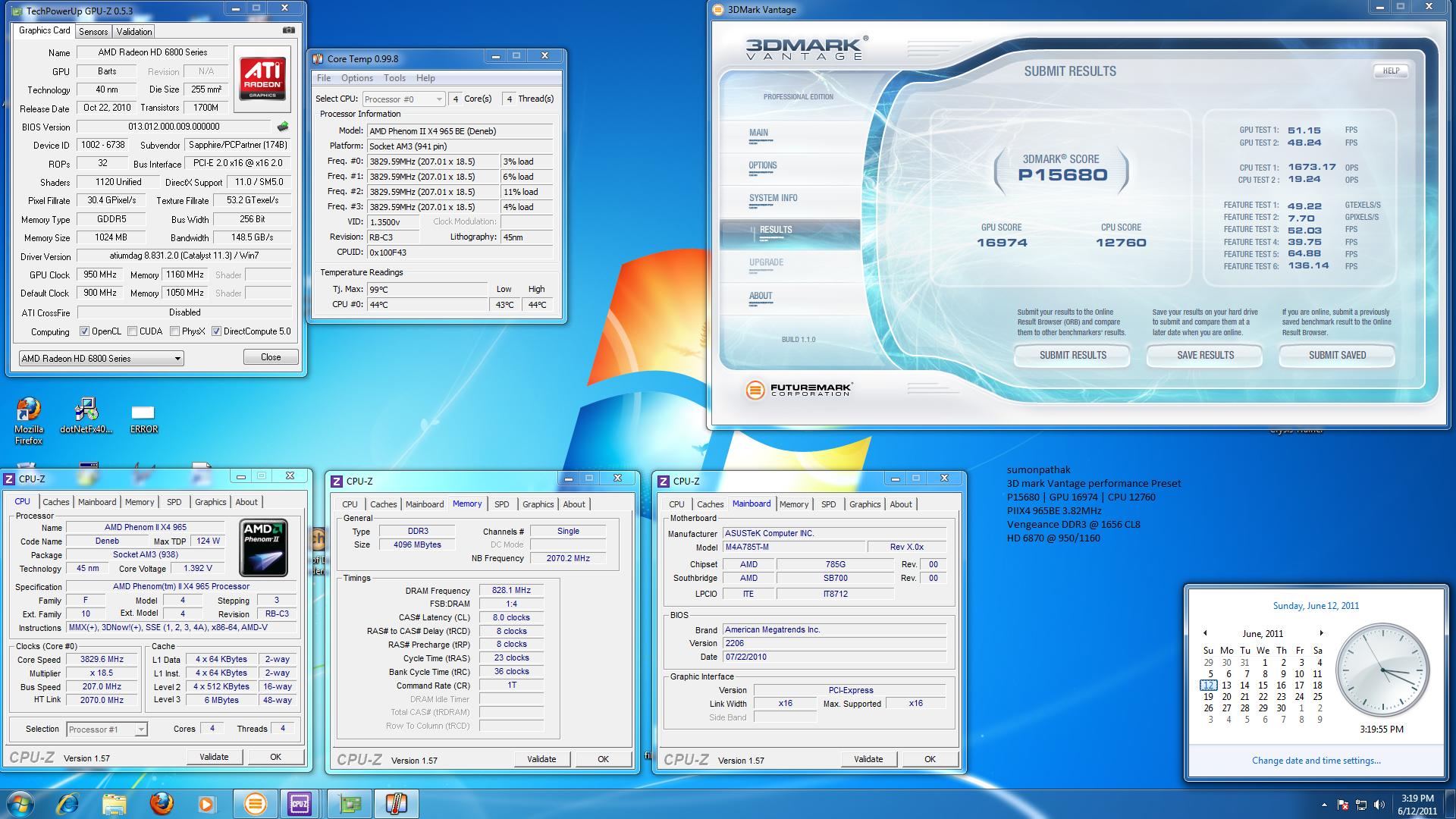Click the Core Speed value 3829.6 MHz

pos(102,660)
